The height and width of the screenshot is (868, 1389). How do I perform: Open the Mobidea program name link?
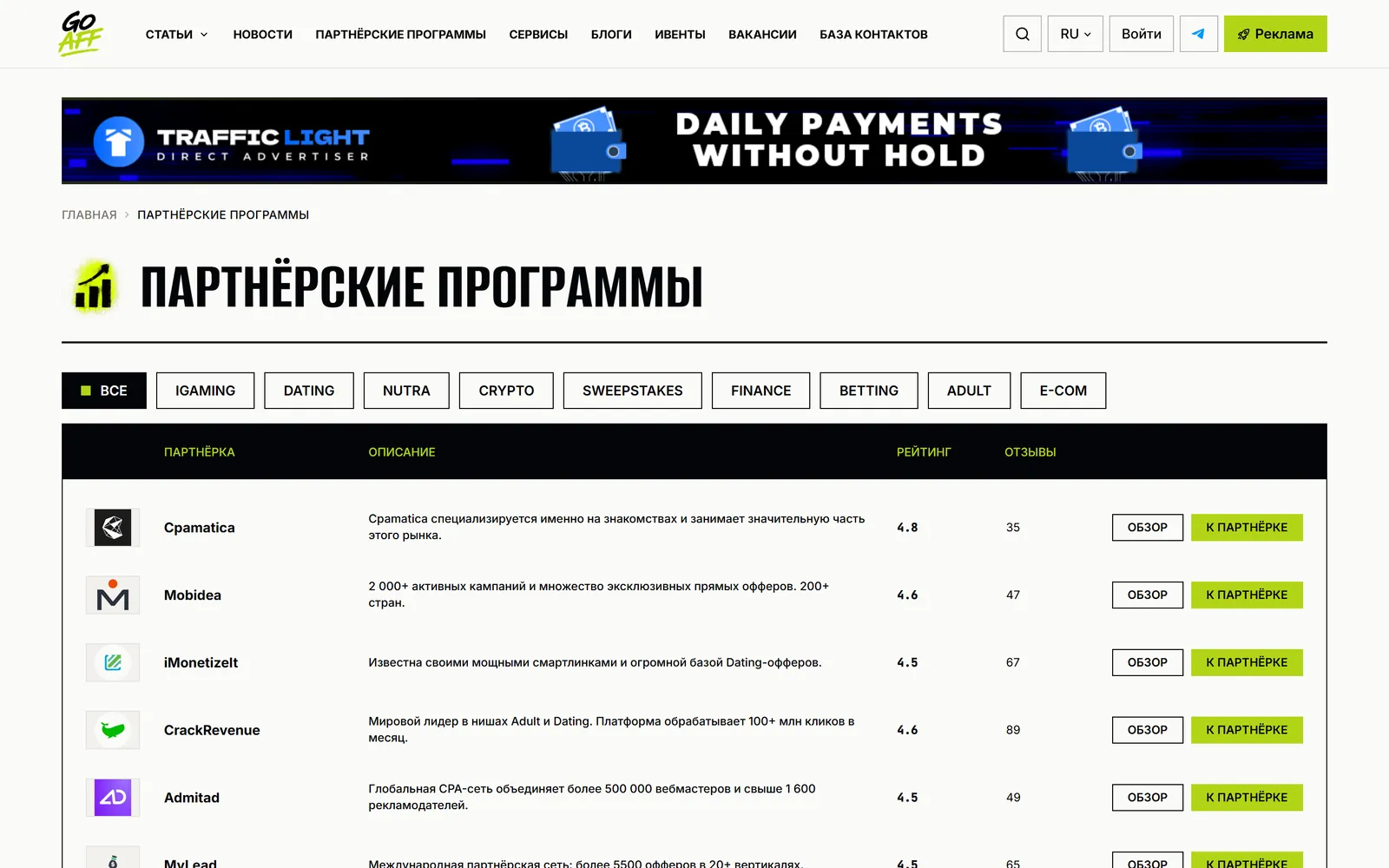pyautogui.click(x=193, y=595)
